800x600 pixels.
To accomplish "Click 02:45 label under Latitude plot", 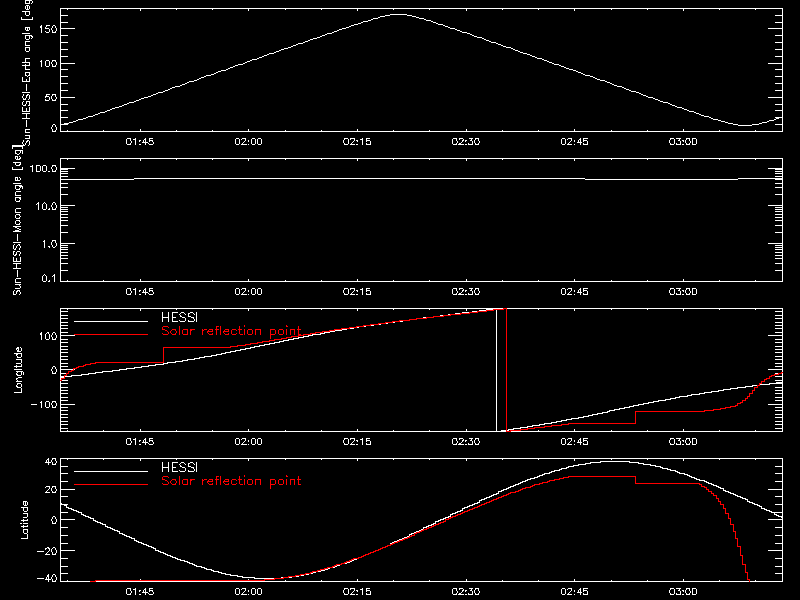I will click(x=574, y=591).
